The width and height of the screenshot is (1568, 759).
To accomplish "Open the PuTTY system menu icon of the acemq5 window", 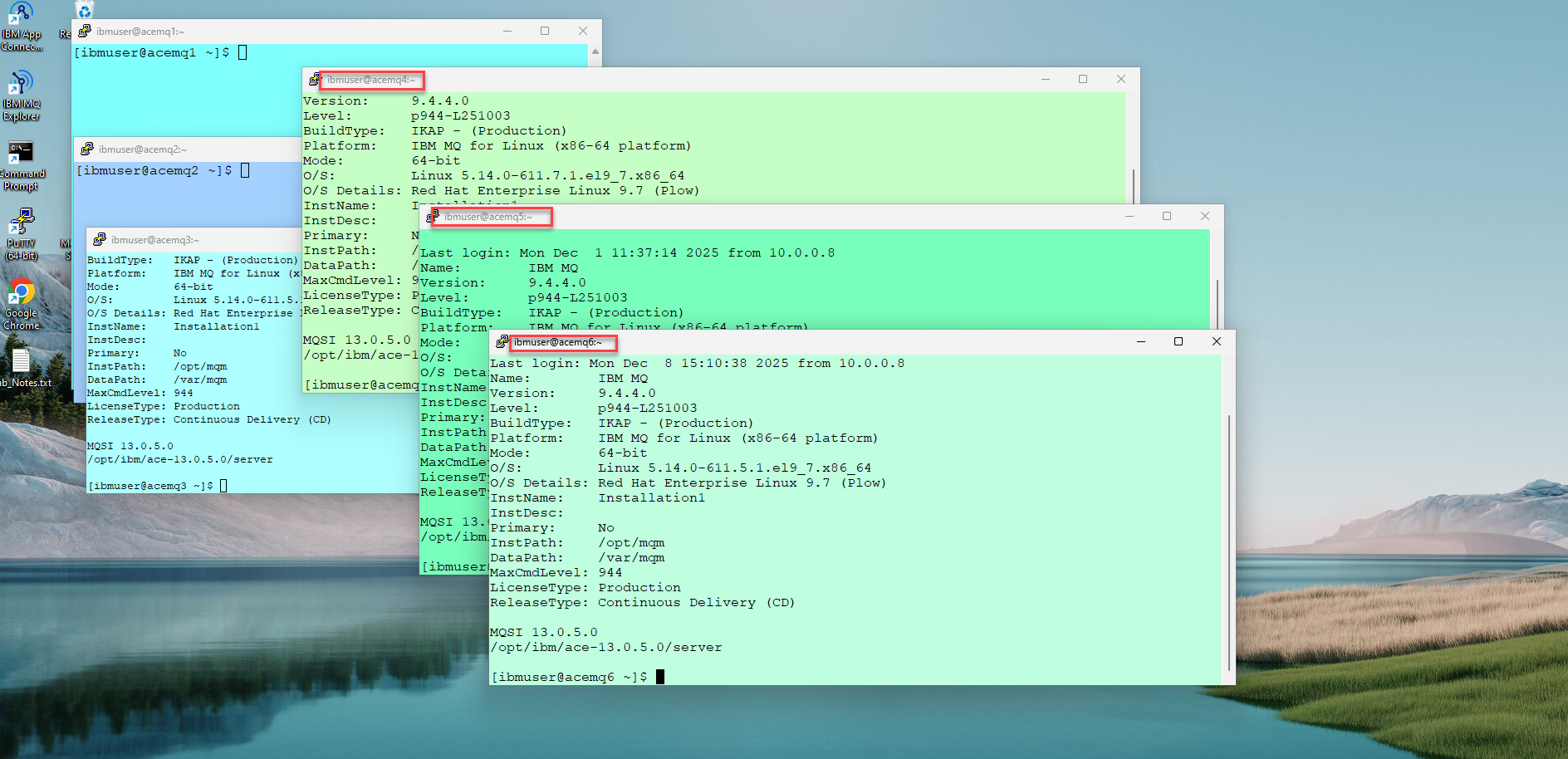I will click(x=433, y=217).
